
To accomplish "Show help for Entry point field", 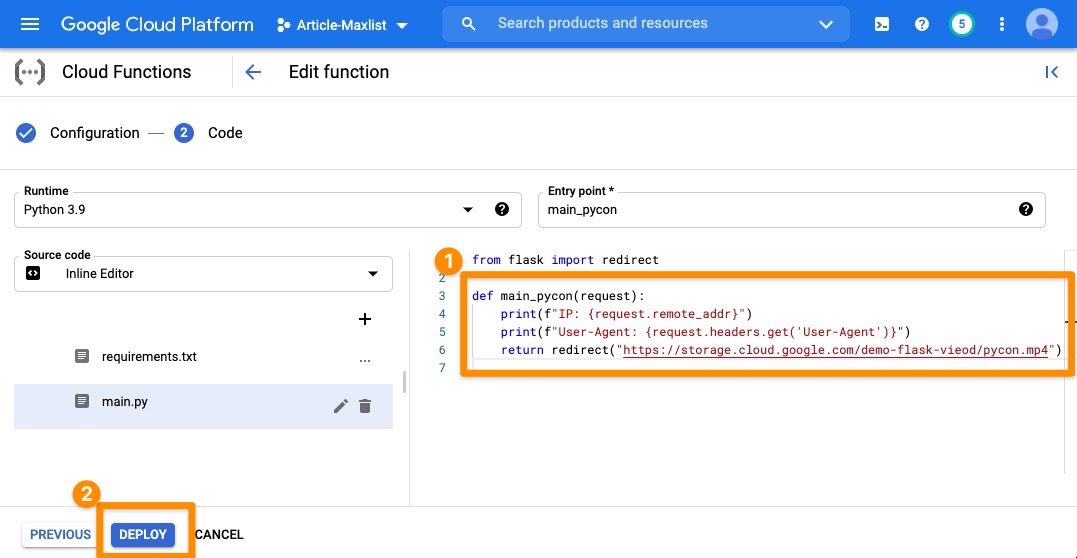I will pyautogui.click(x=1025, y=209).
